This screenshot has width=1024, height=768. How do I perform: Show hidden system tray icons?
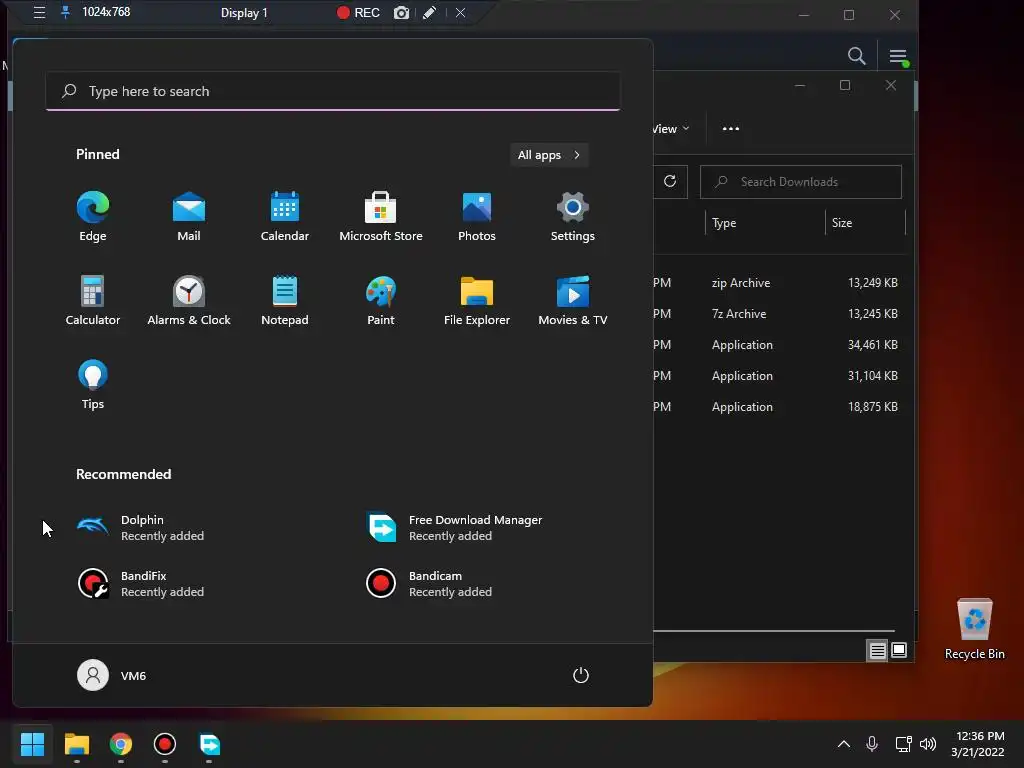pos(844,744)
